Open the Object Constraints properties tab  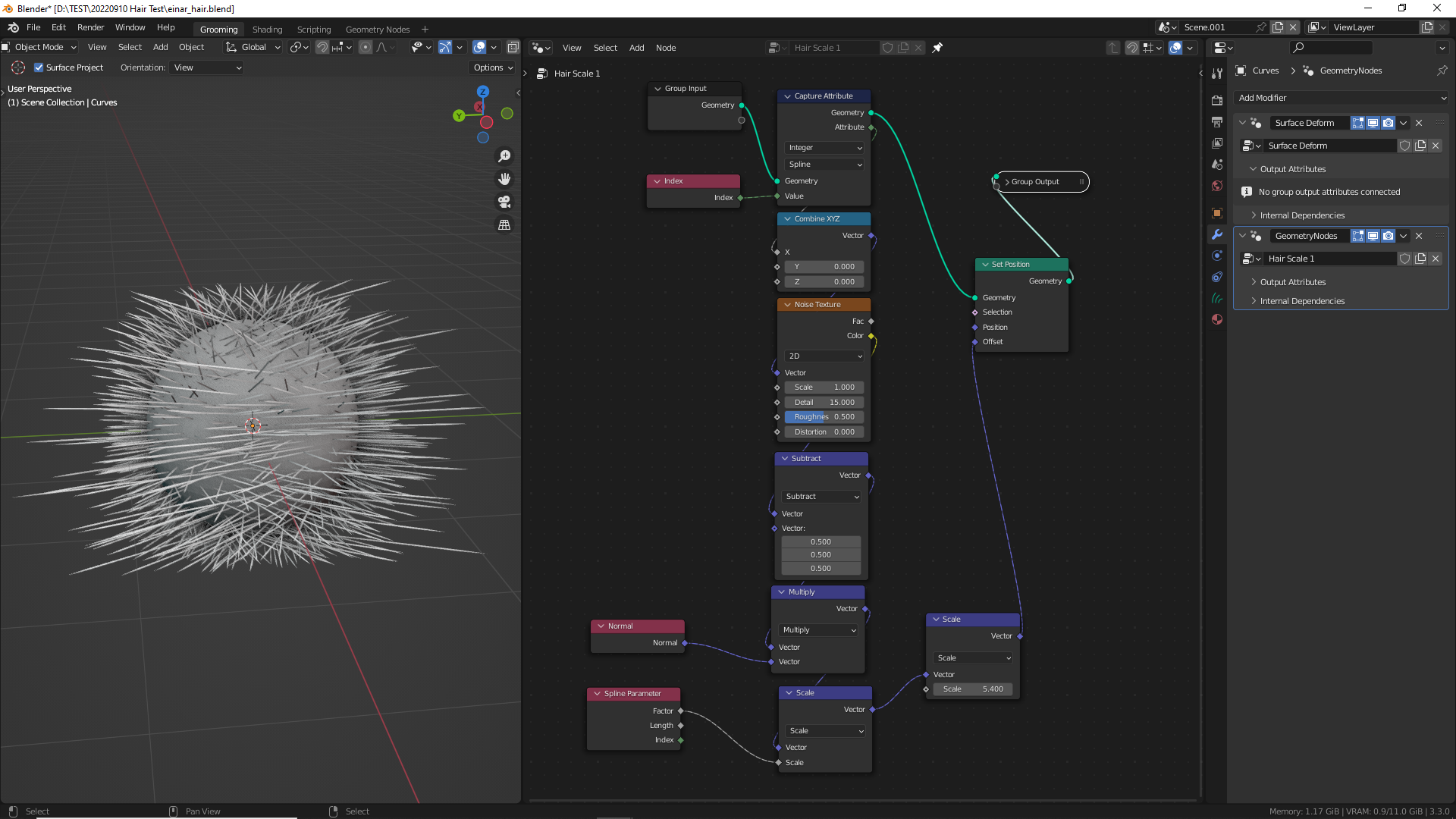coord(1217,277)
